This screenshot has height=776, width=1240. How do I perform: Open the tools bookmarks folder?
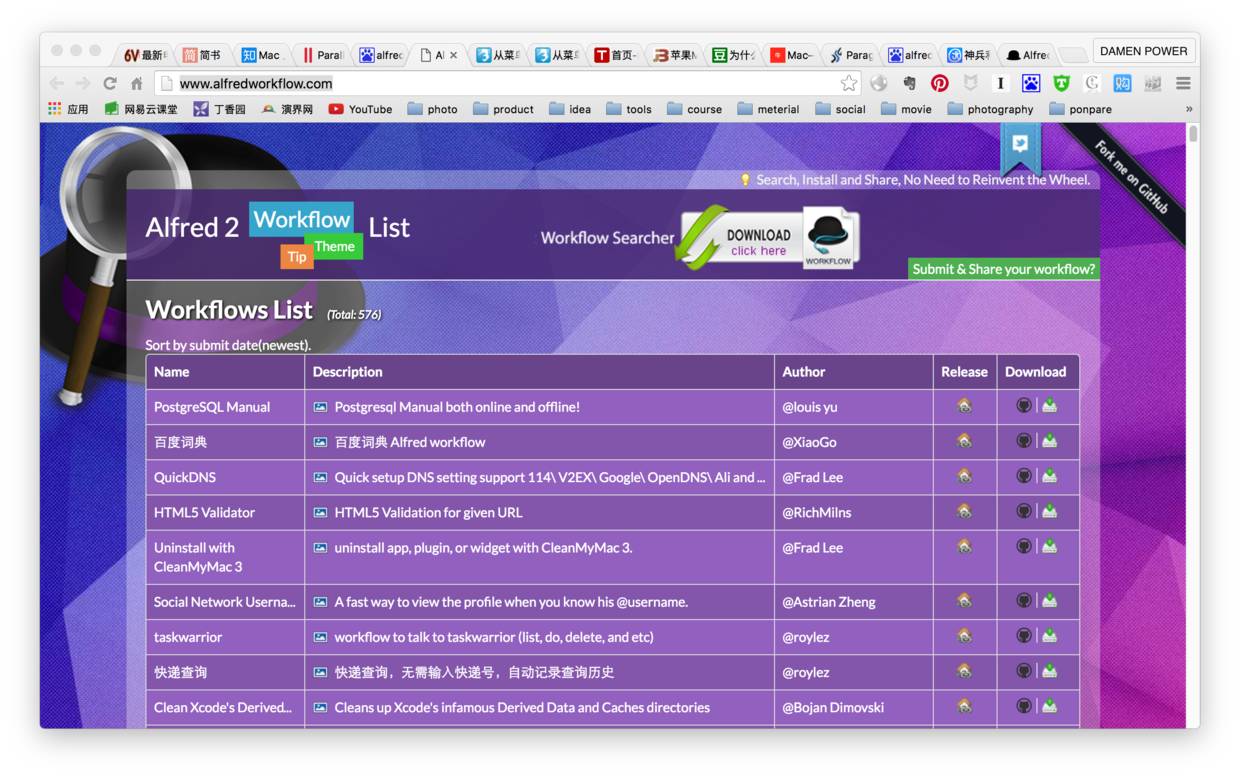[x=628, y=109]
